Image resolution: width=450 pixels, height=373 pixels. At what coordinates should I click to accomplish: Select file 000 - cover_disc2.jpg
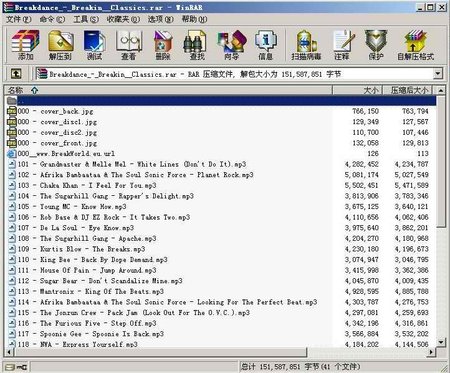tap(57, 132)
